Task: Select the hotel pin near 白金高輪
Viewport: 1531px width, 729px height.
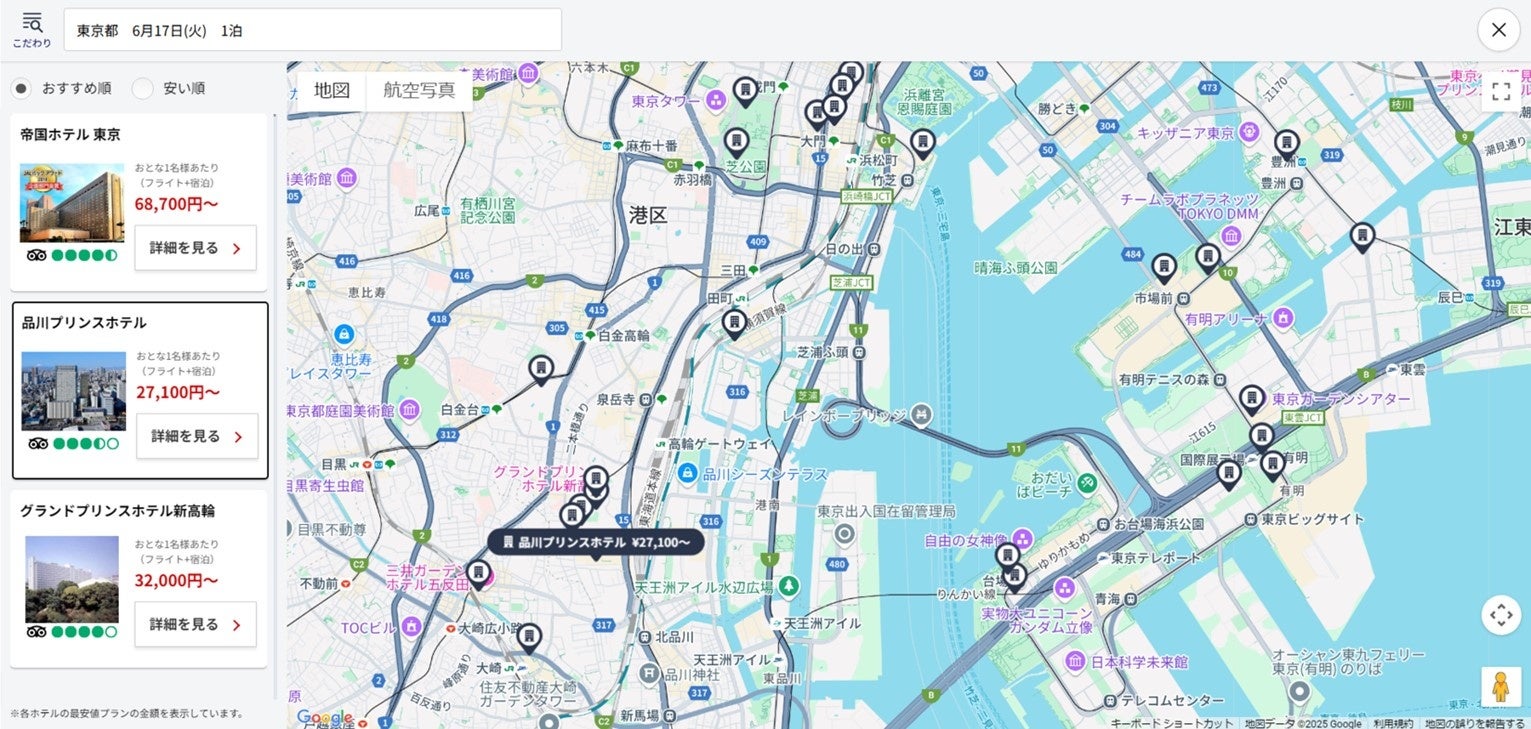Action: 541,371
